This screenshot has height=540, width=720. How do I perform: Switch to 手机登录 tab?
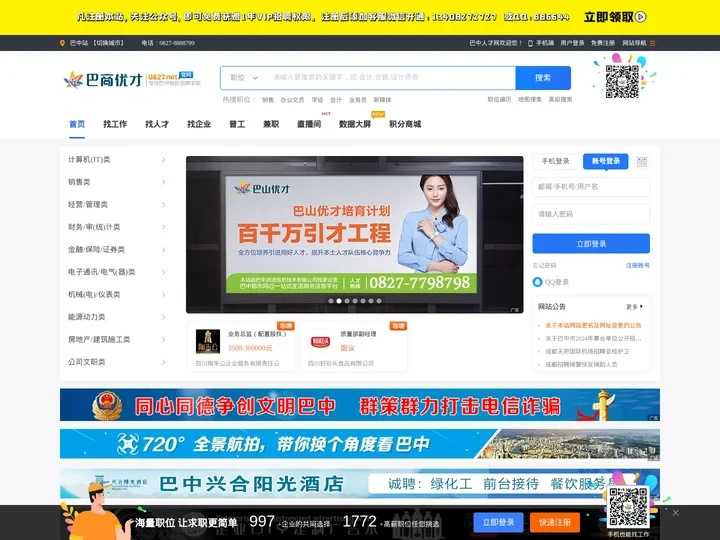(x=555, y=161)
